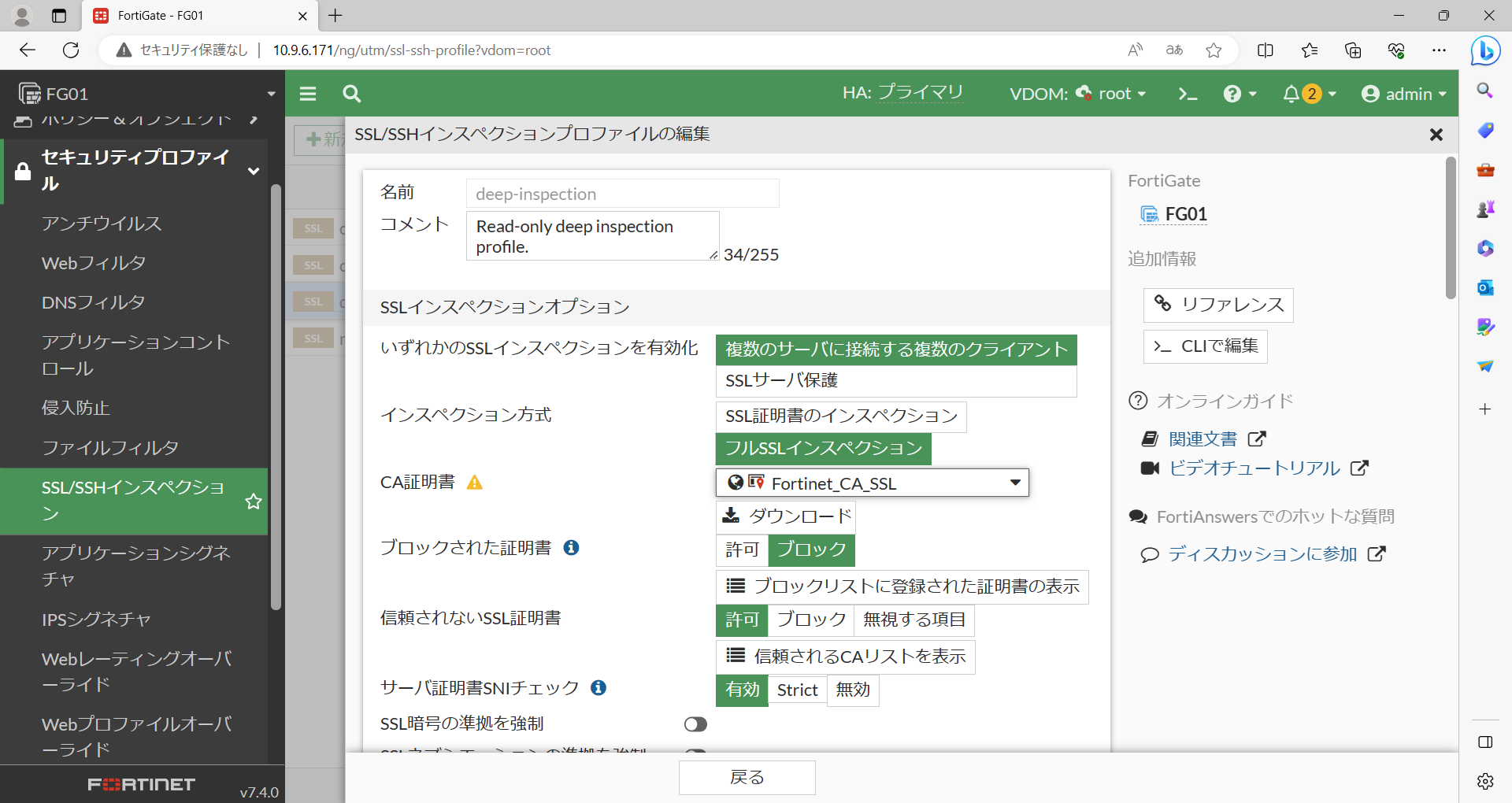Click the notification bell showing 2 alerts
1512x803 pixels.
pos(1299,93)
